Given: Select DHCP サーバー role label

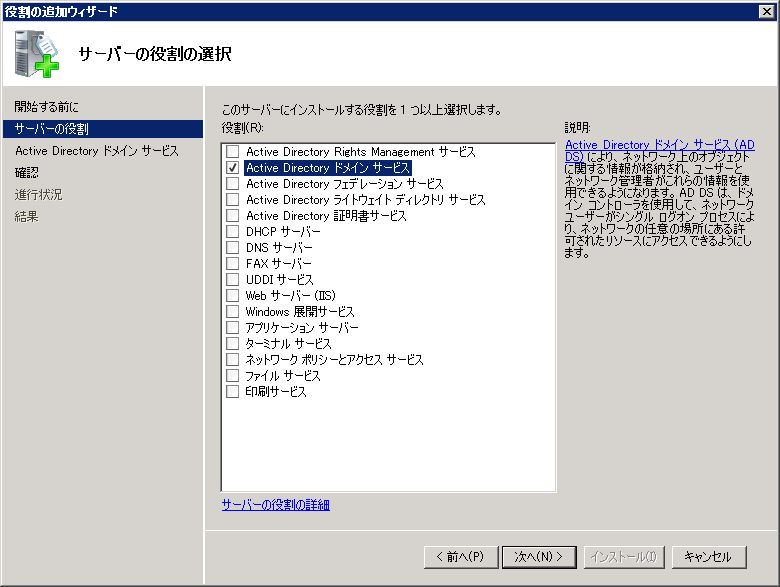Looking at the screenshot, I should pos(283,231).
